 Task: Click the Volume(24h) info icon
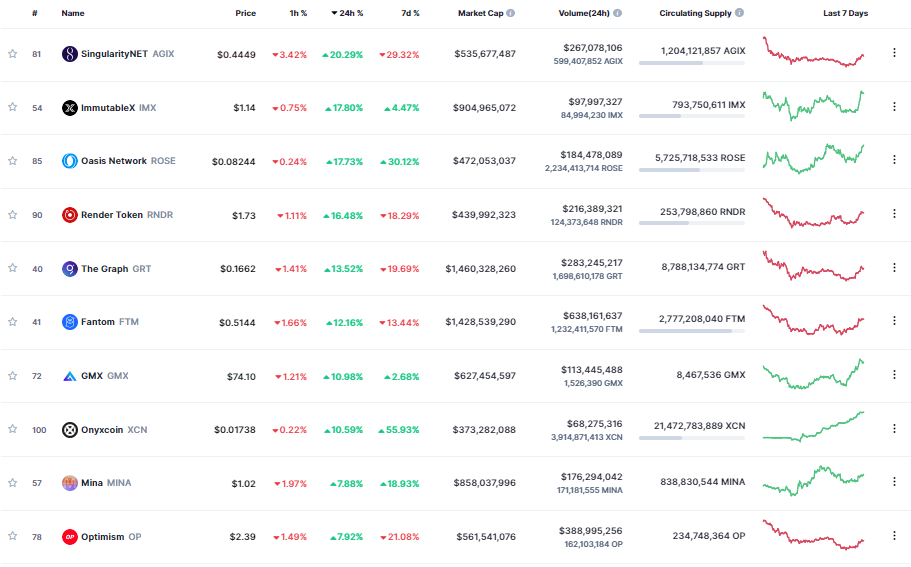point(617,13)
